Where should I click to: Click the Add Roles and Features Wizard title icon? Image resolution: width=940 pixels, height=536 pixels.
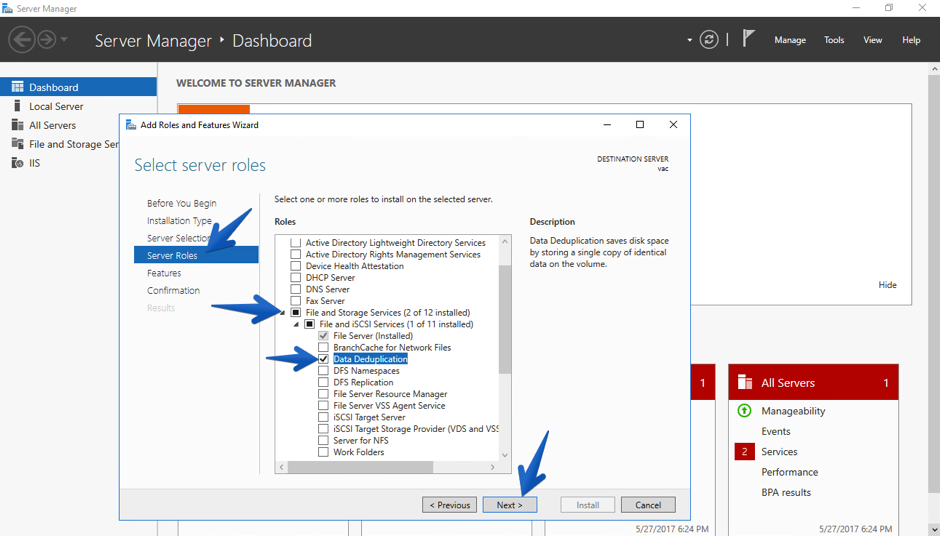tap(131, 125)
